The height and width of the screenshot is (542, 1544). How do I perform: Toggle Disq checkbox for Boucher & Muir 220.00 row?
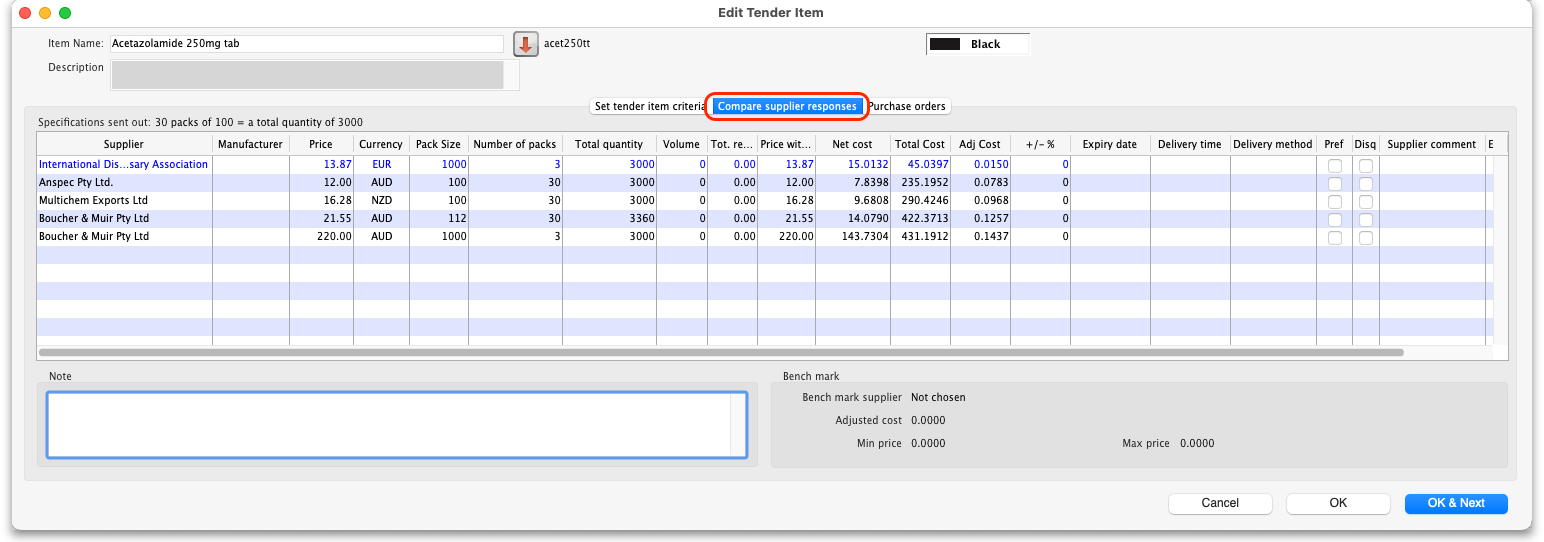tap(1365, 237)
